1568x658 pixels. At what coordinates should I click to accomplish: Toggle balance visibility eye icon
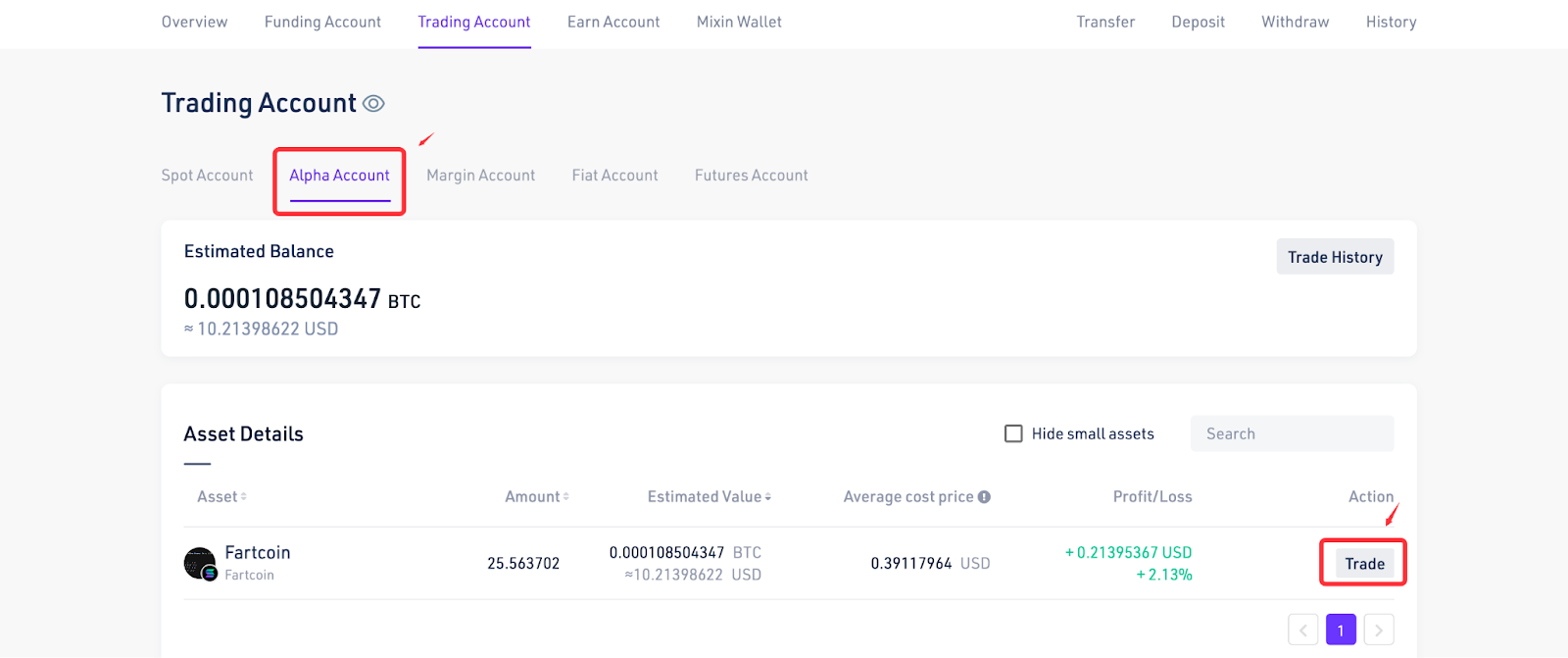[373, 104]
